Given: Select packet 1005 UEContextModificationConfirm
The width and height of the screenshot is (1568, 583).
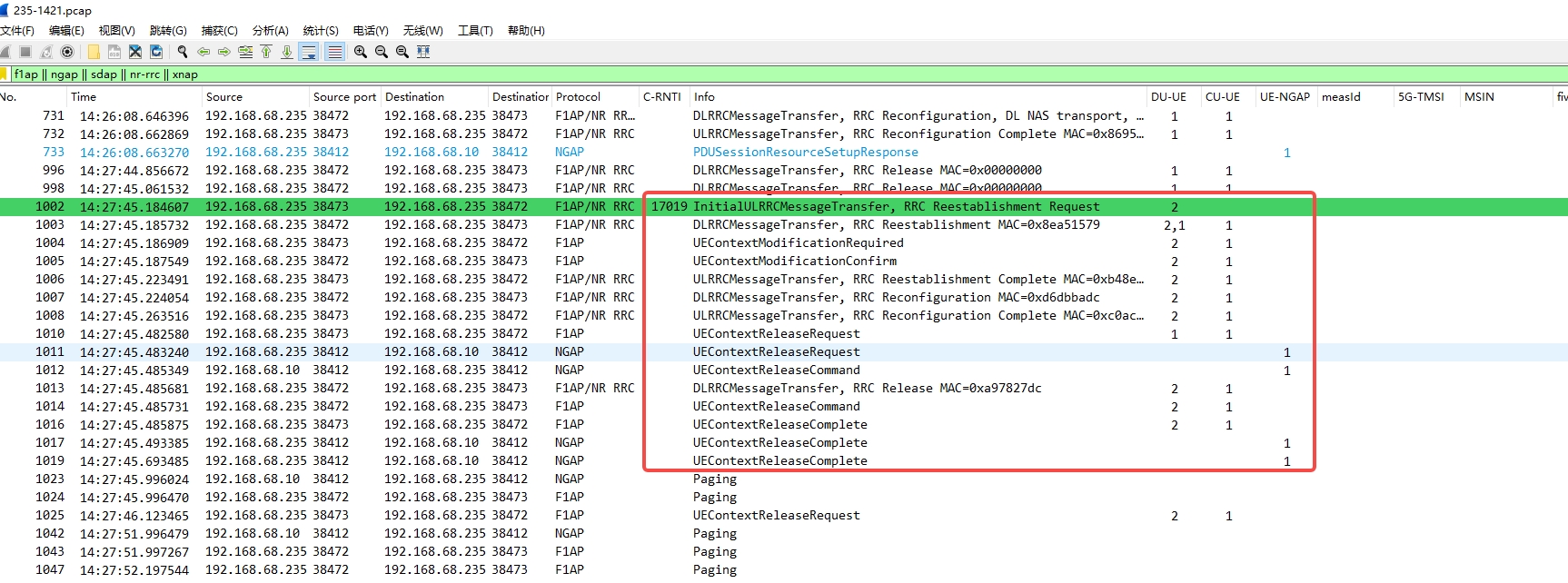Looking at the screenshot, I should point(784,262).
